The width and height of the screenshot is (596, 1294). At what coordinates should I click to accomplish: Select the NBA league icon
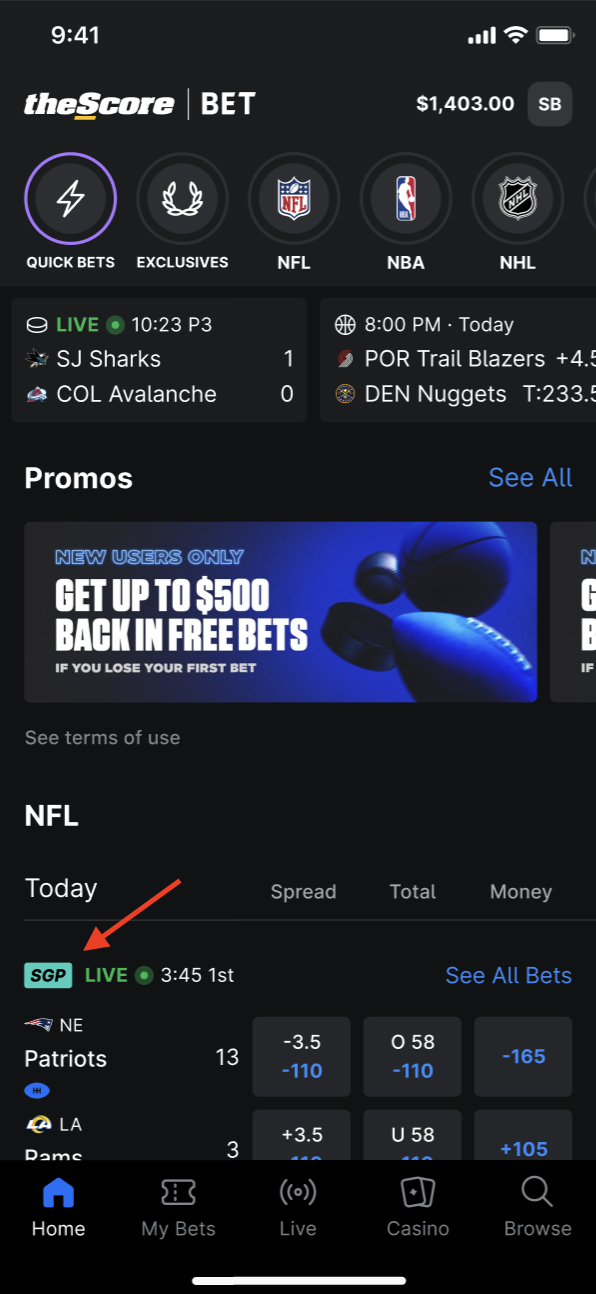coord(406,199)
